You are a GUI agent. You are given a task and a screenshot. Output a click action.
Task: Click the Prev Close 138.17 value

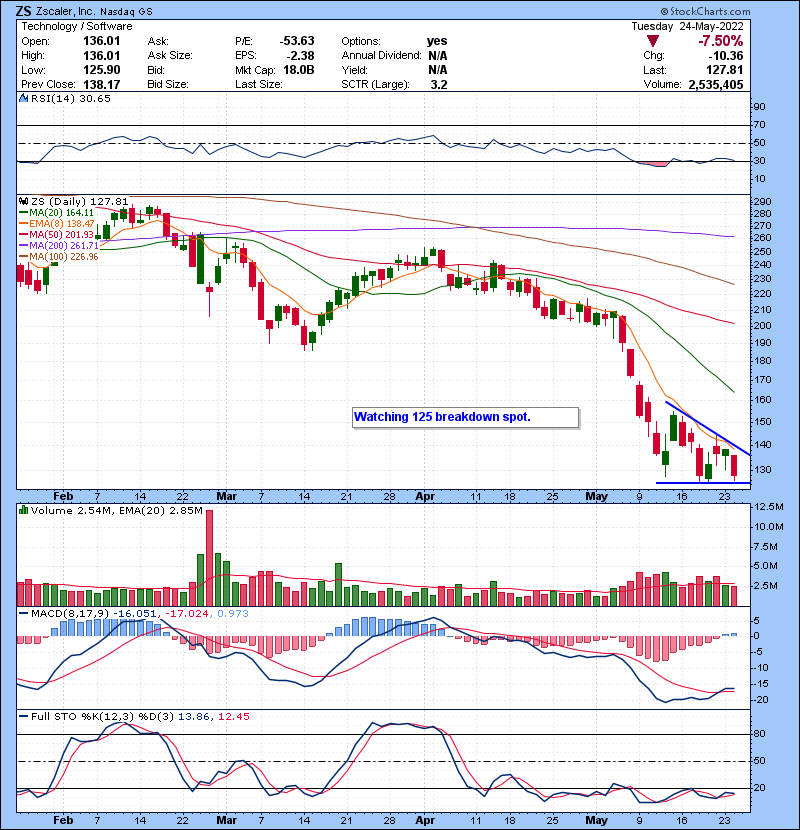tap(102, 84)
